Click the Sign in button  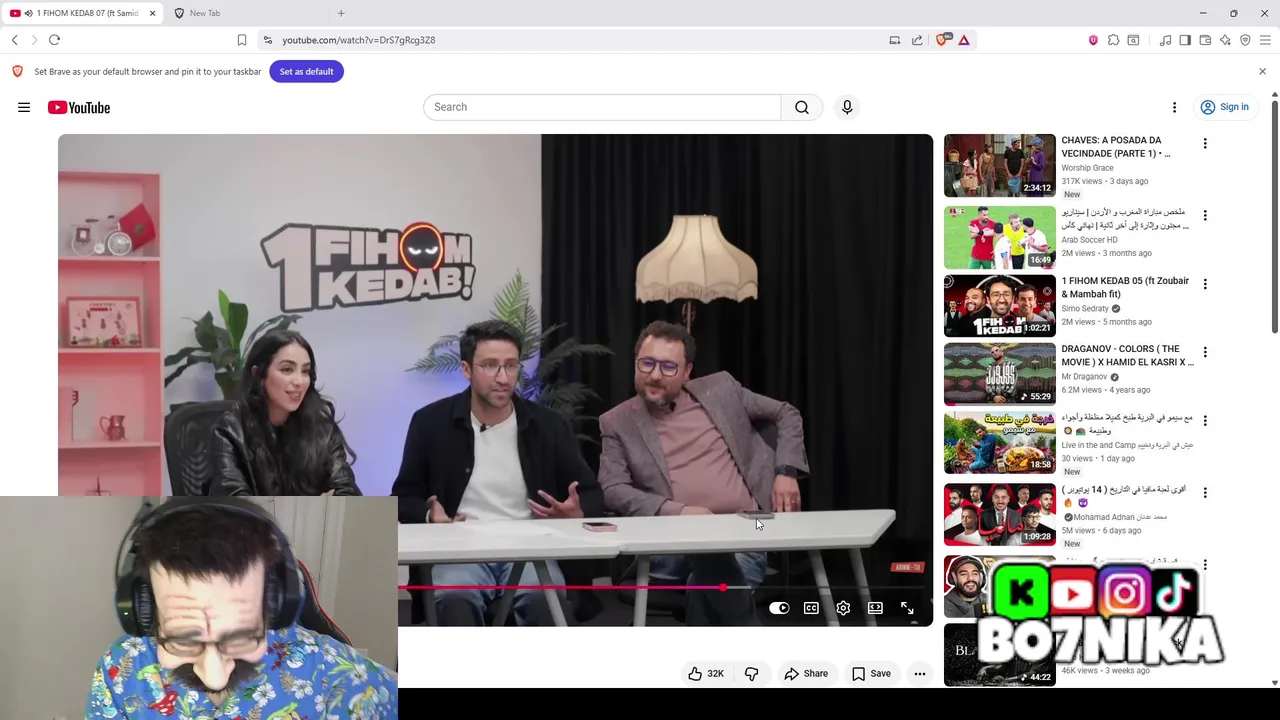(1224, 107)
